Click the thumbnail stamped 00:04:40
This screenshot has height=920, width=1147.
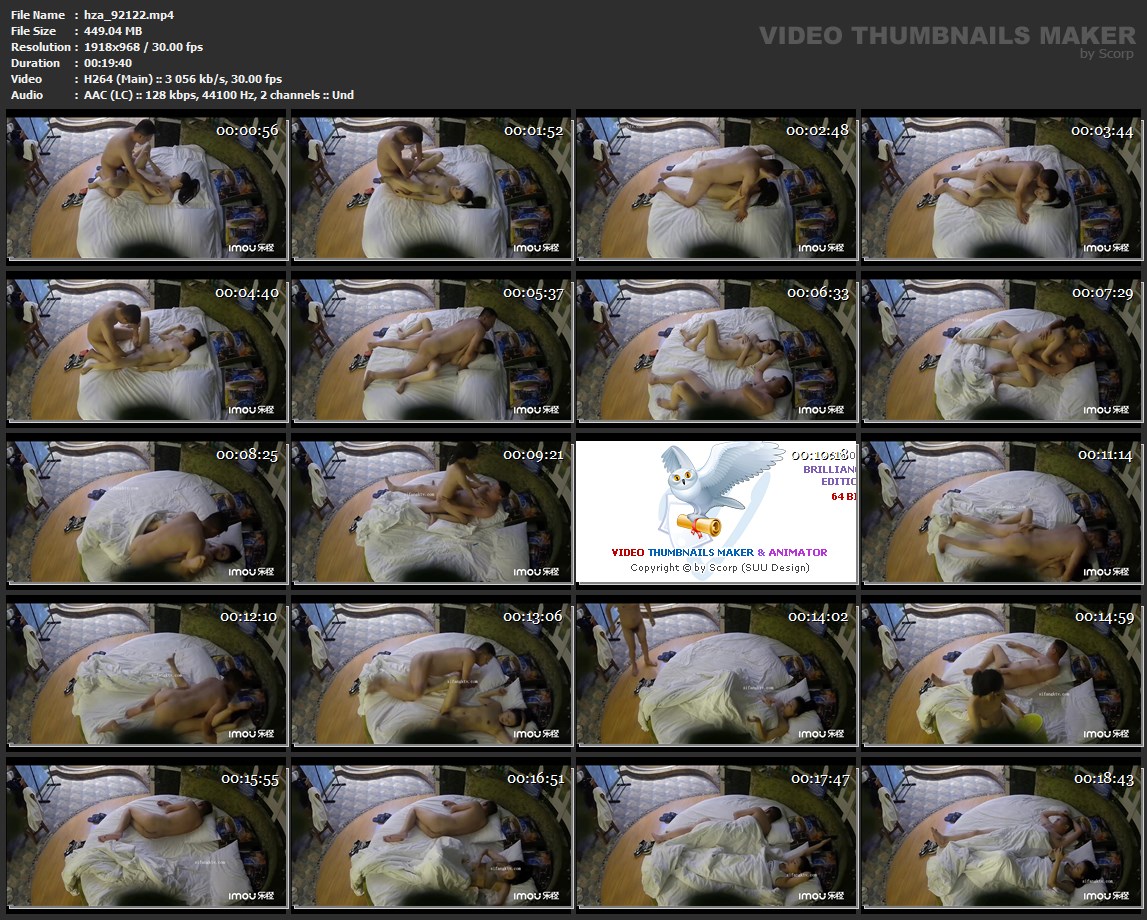(146, 350)
